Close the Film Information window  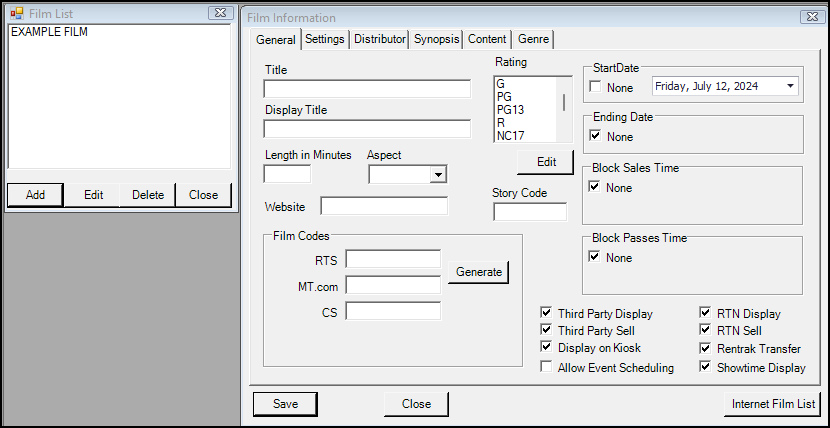click(x=807, y=17)
